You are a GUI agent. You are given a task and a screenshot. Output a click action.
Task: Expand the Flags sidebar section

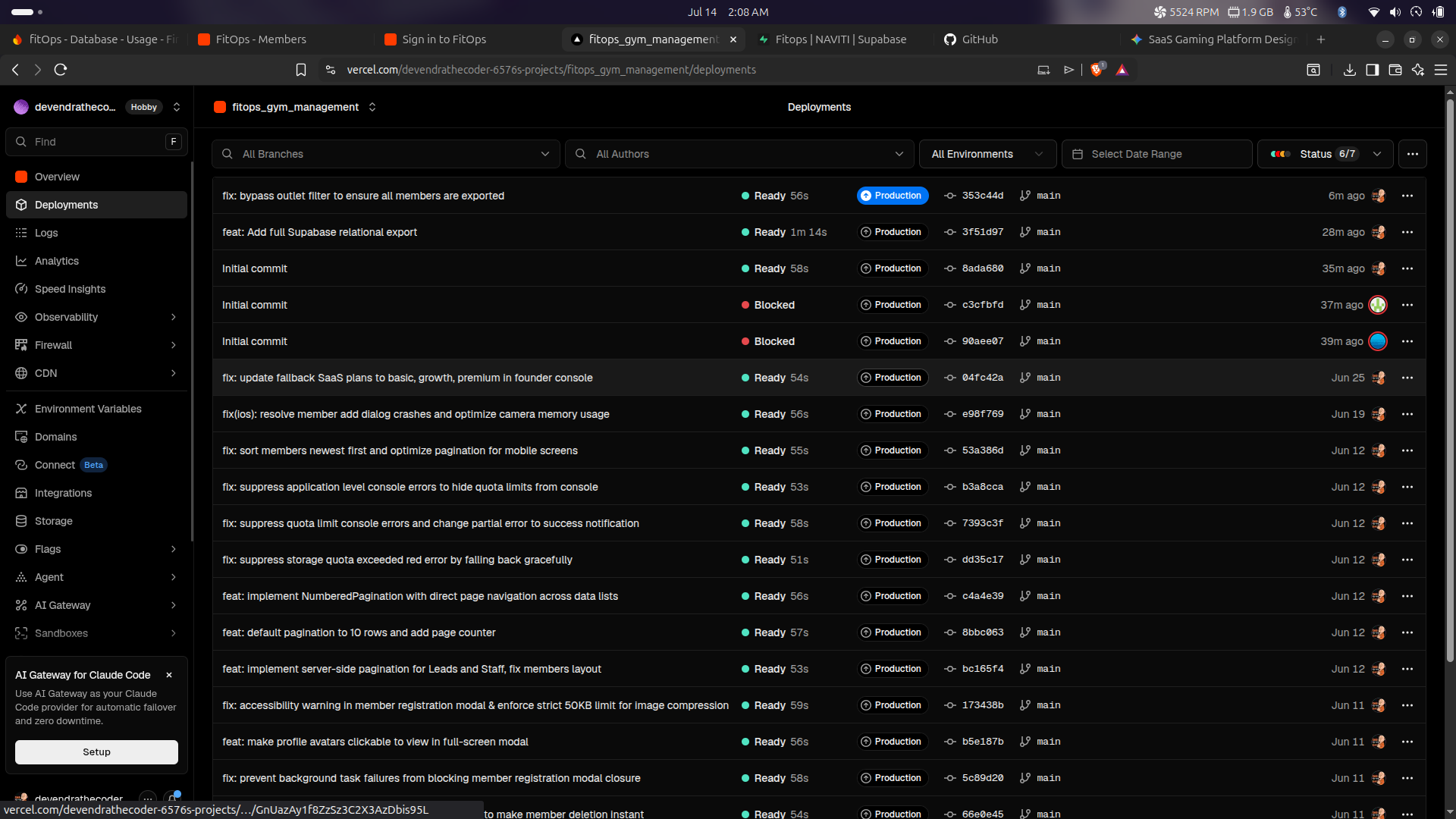click(x=174, y=549)
